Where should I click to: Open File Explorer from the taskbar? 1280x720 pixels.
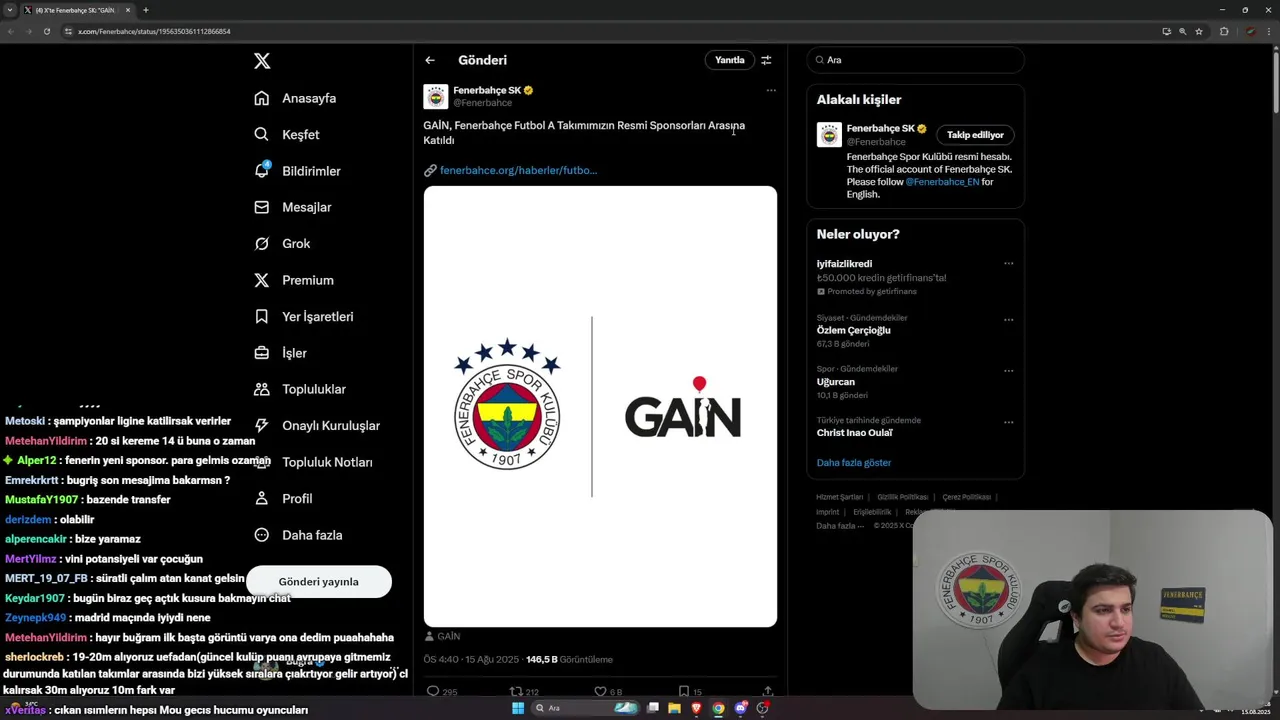(674, 708)
